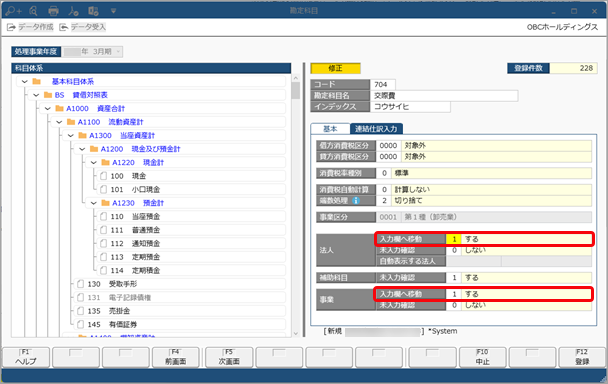Select the 131 電子記録債権 tree row
608x384 pixels.
pos(180,298)
